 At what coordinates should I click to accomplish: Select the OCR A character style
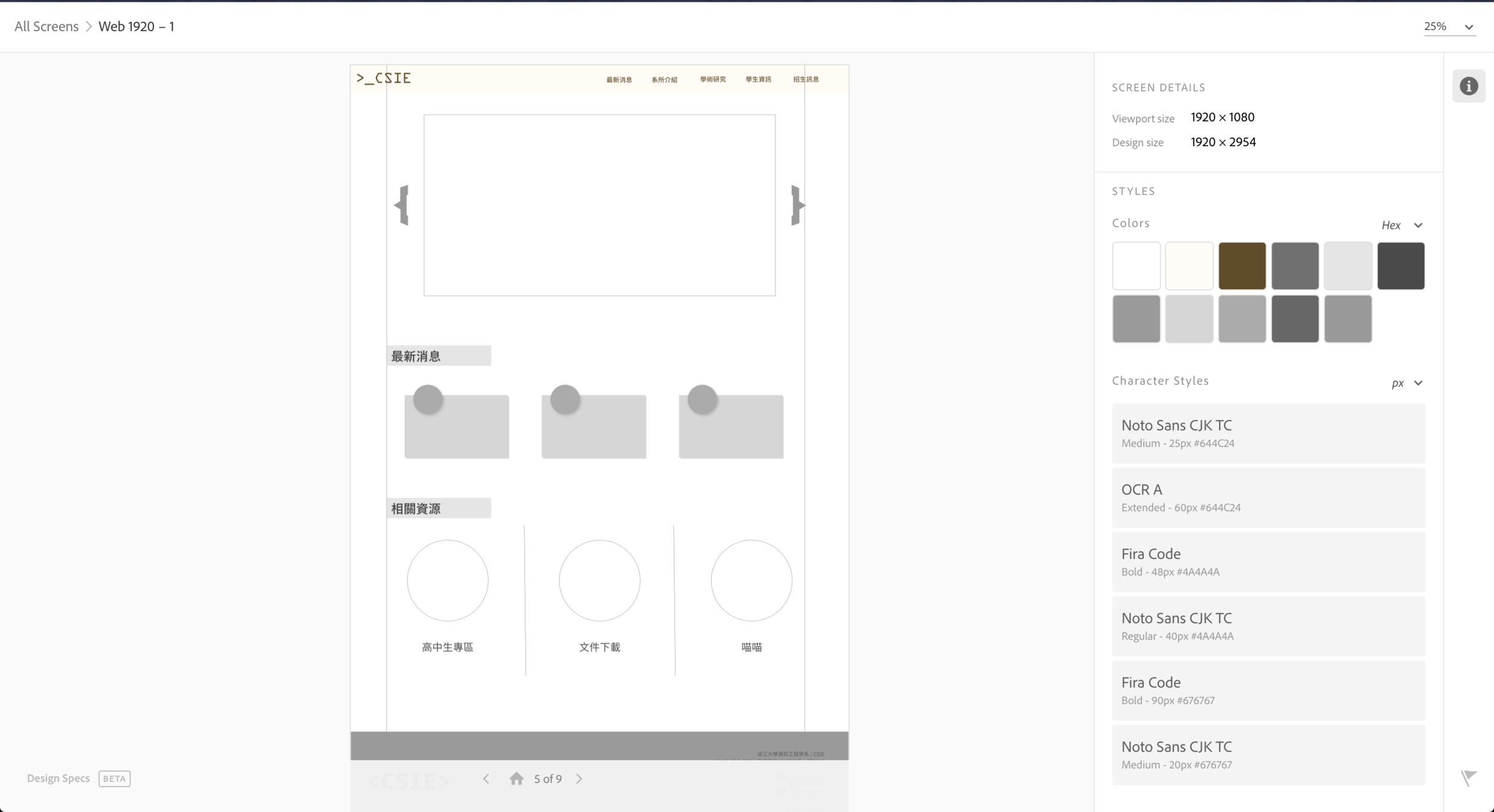click(1268, 497)
